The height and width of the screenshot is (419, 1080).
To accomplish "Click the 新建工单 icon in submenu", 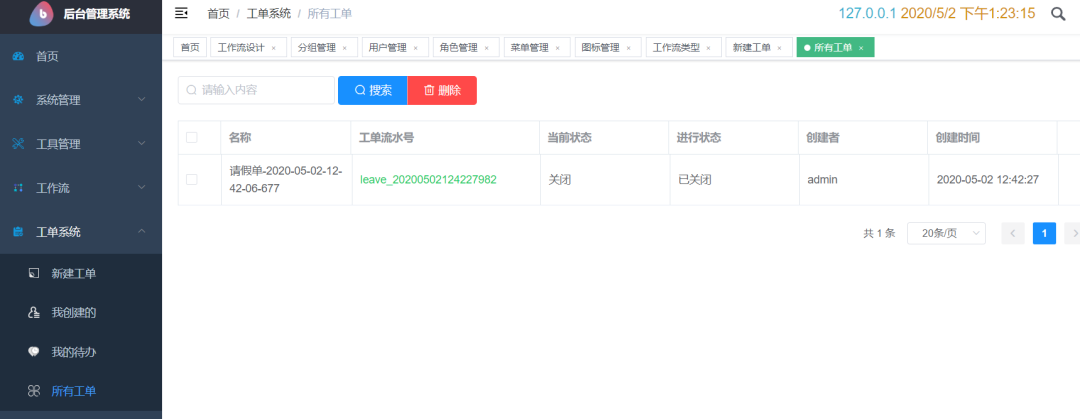I will point(34,274).
